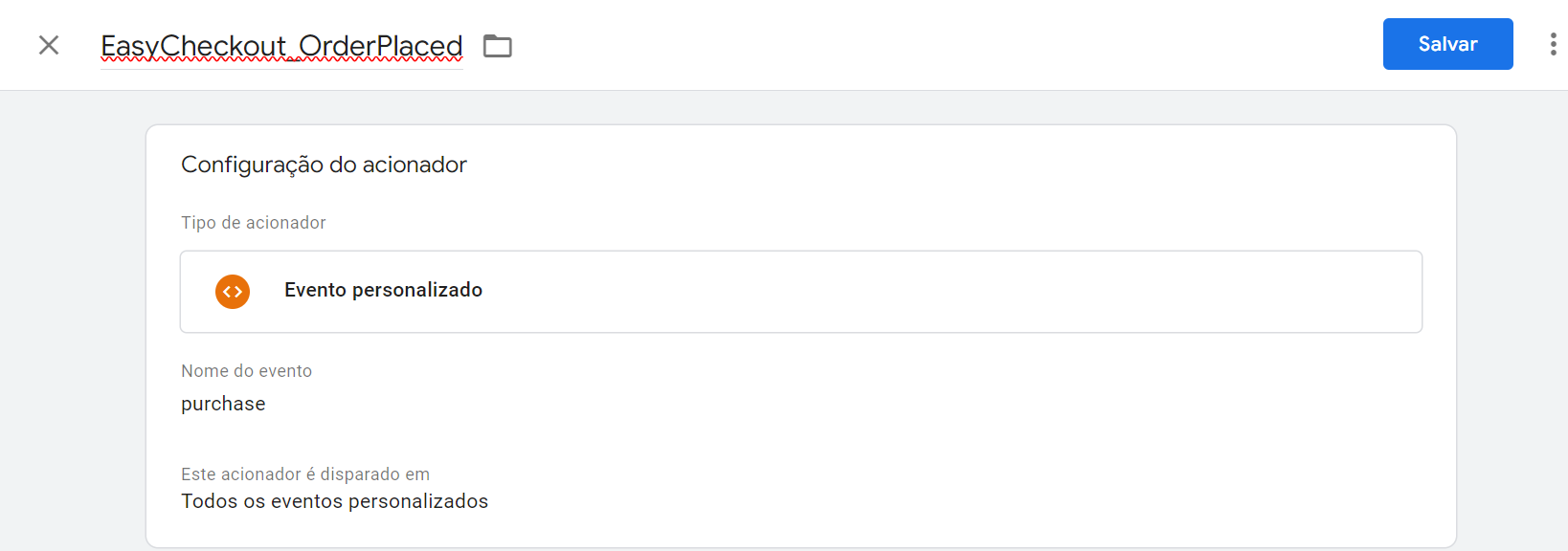Click the Este acionador é disparado em label
This screenshot has width=1568, height=551.
click(305, 474)
